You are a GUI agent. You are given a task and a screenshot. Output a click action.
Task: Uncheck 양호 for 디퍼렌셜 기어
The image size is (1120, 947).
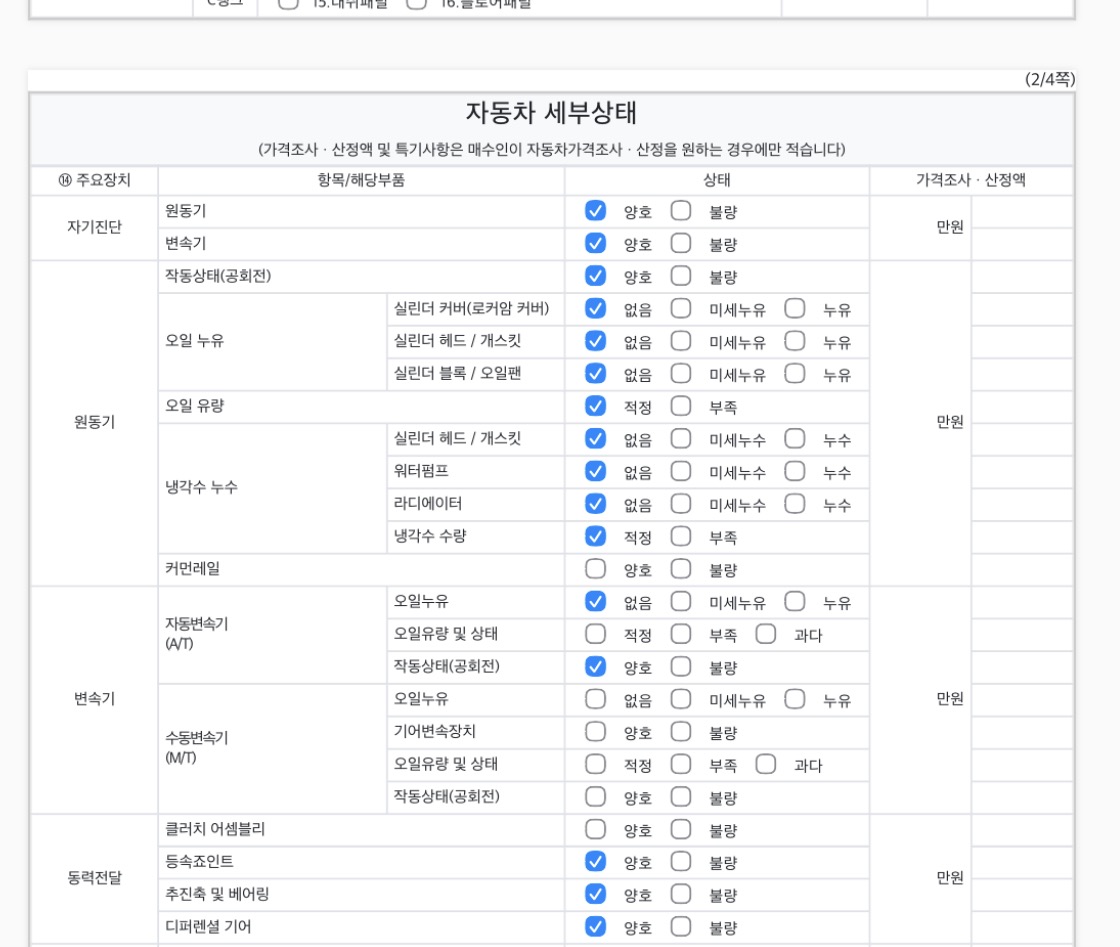coord(596,927)
